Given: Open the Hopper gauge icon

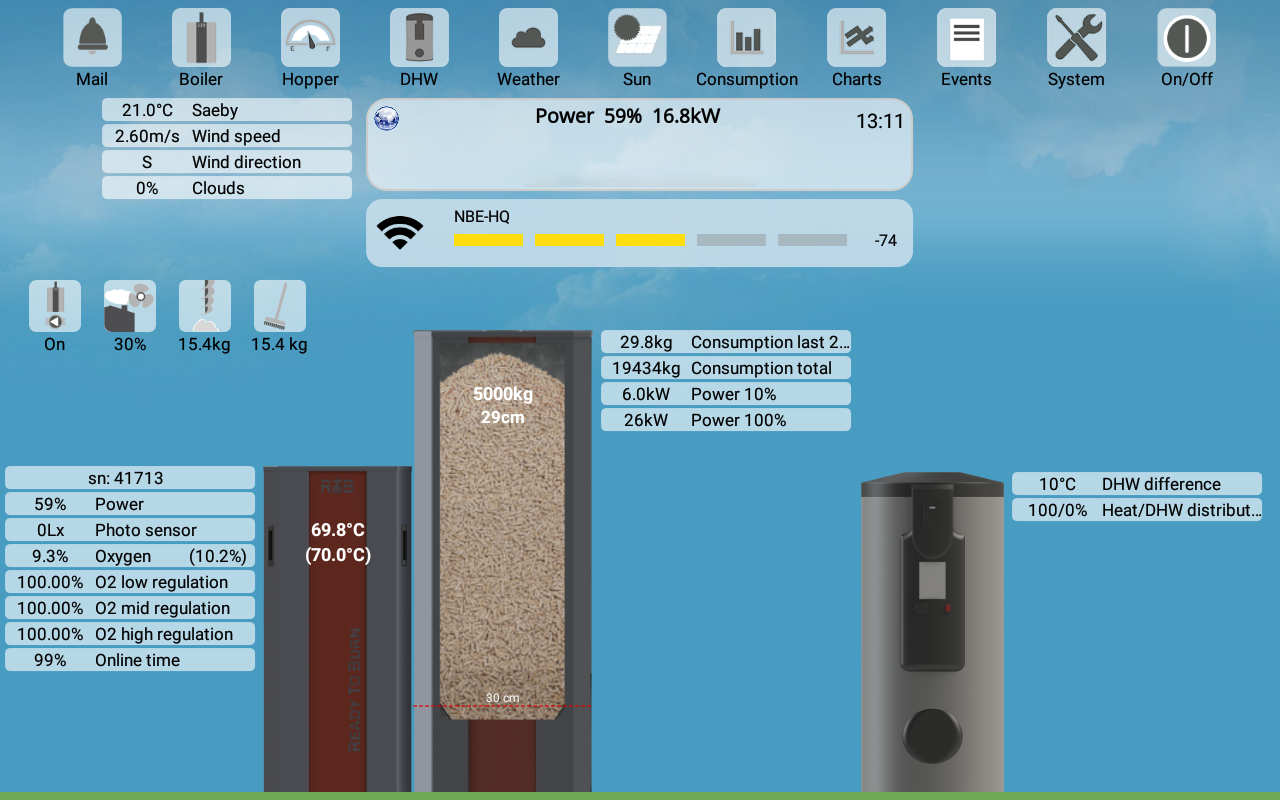Looking at the screenshot, I should click(x=310, y=38).
